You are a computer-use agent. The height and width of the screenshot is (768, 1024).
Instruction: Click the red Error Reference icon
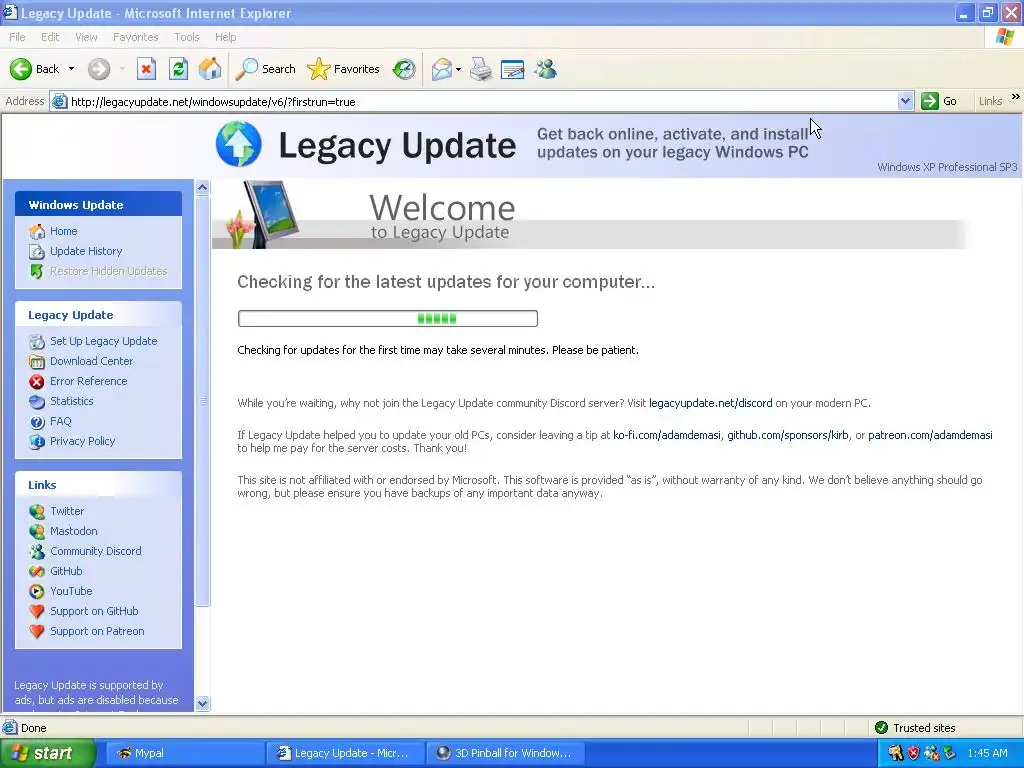coord(37,381)
